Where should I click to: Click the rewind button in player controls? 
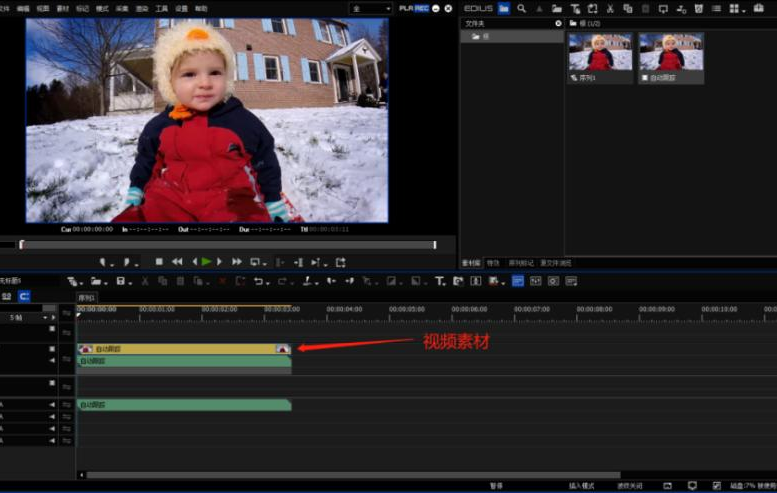click(177, 262)
